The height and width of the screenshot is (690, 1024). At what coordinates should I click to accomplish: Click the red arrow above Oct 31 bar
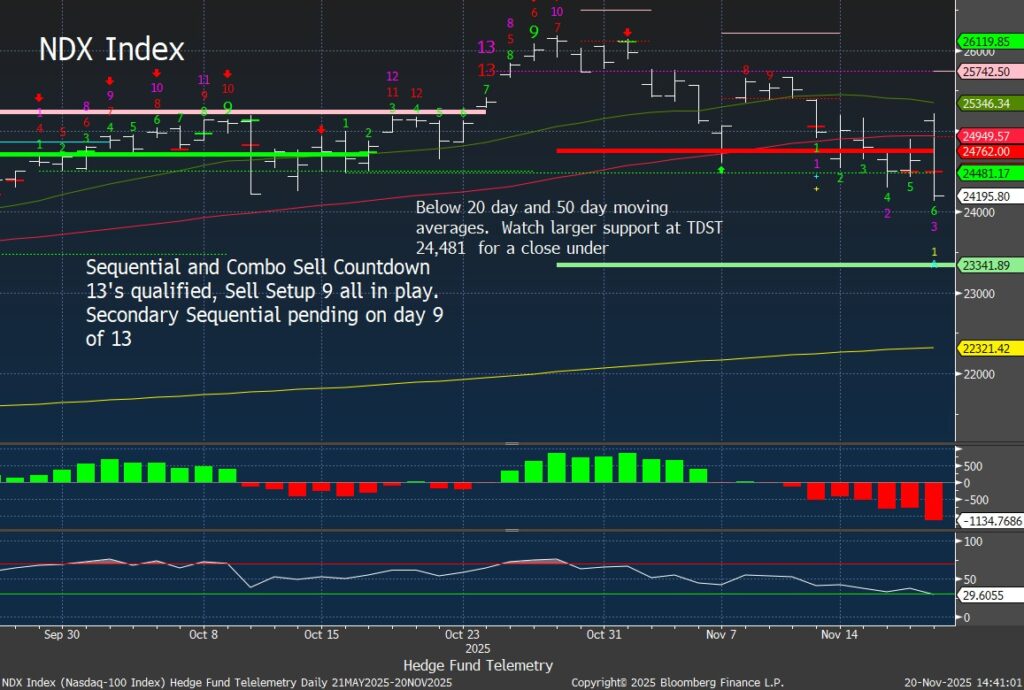tap(628, 32)
